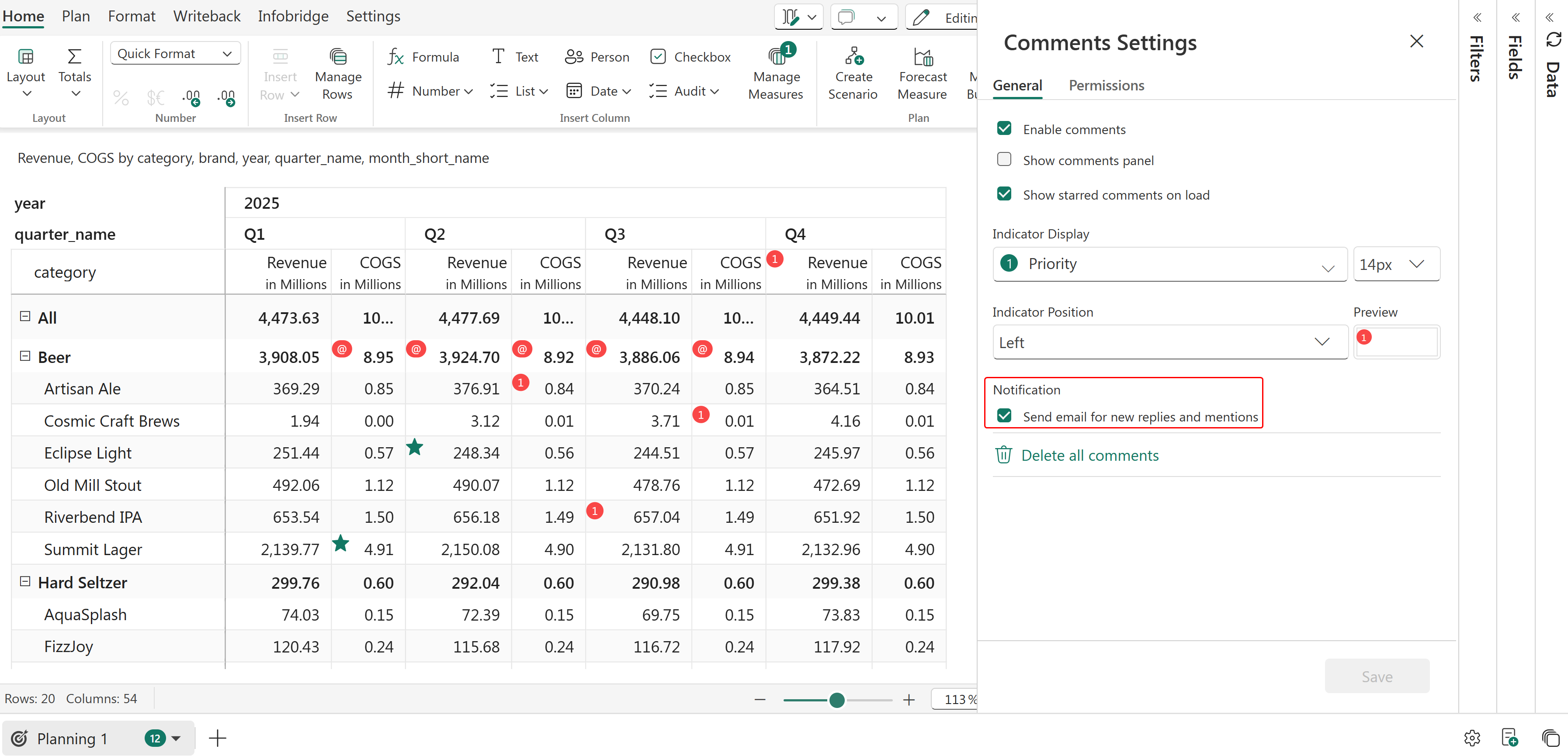
Task: Check Show comments panel
Action: 1004,159
